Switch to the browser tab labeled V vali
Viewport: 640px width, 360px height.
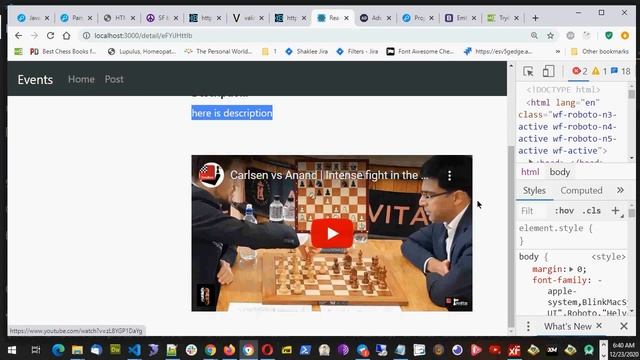coord(249,18)
